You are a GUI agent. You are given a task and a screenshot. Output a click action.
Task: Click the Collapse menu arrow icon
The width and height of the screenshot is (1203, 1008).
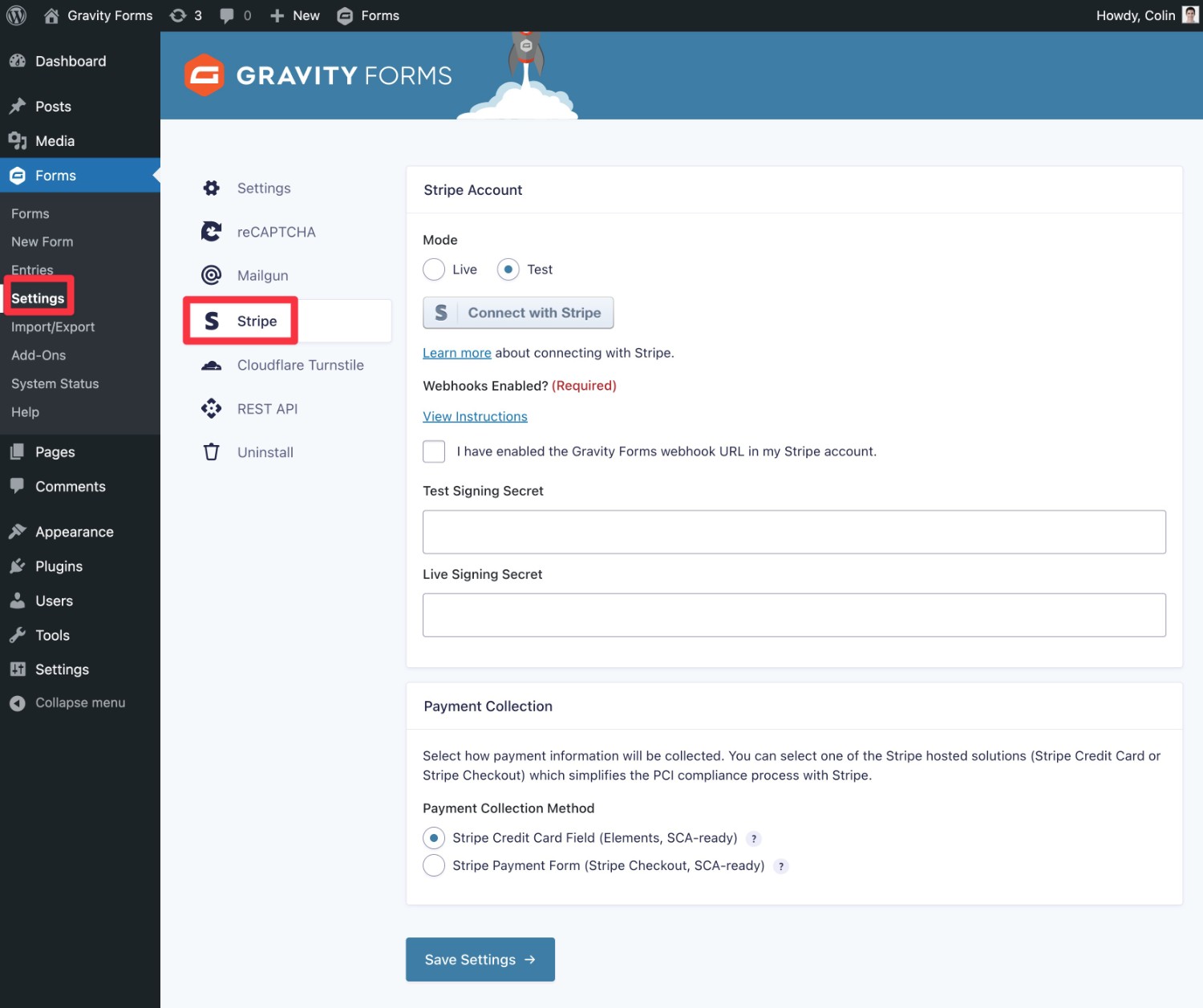(x=18, y=703)
